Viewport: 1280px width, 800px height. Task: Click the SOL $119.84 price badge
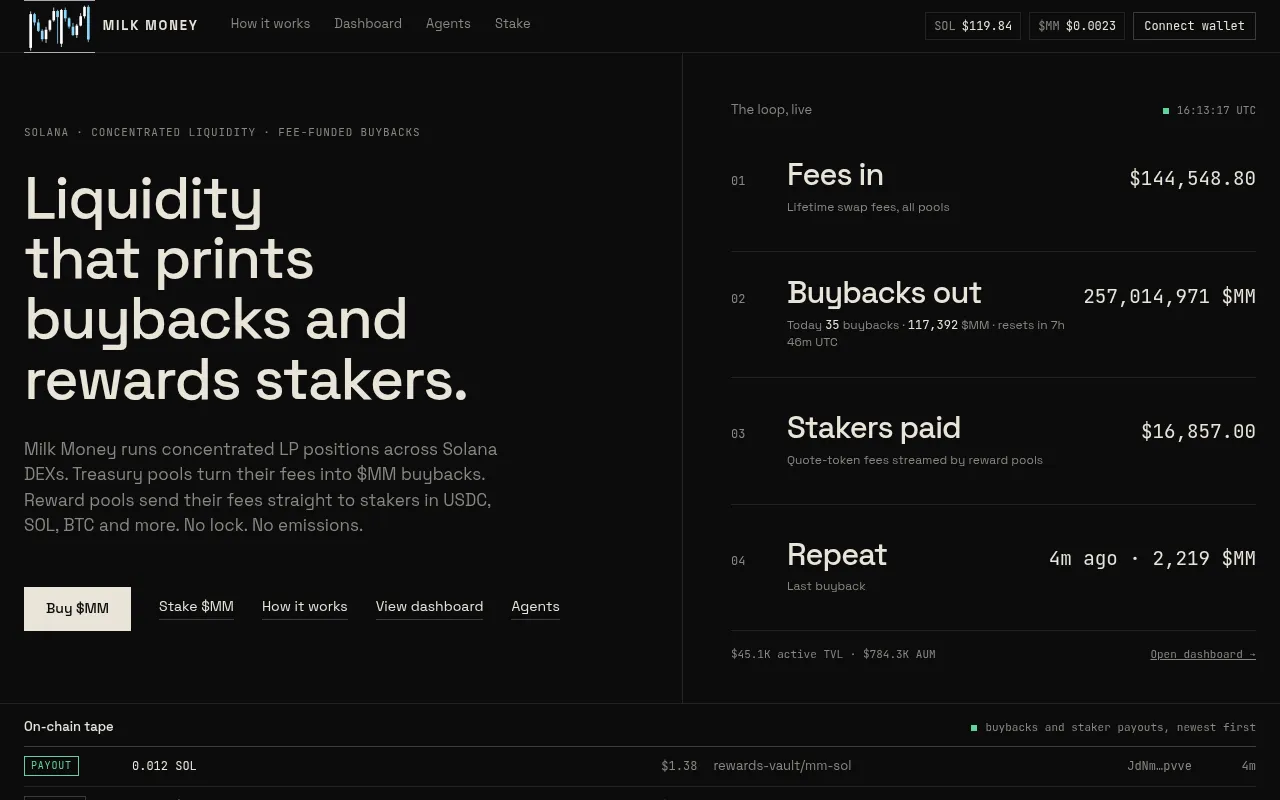pos(973,26)
